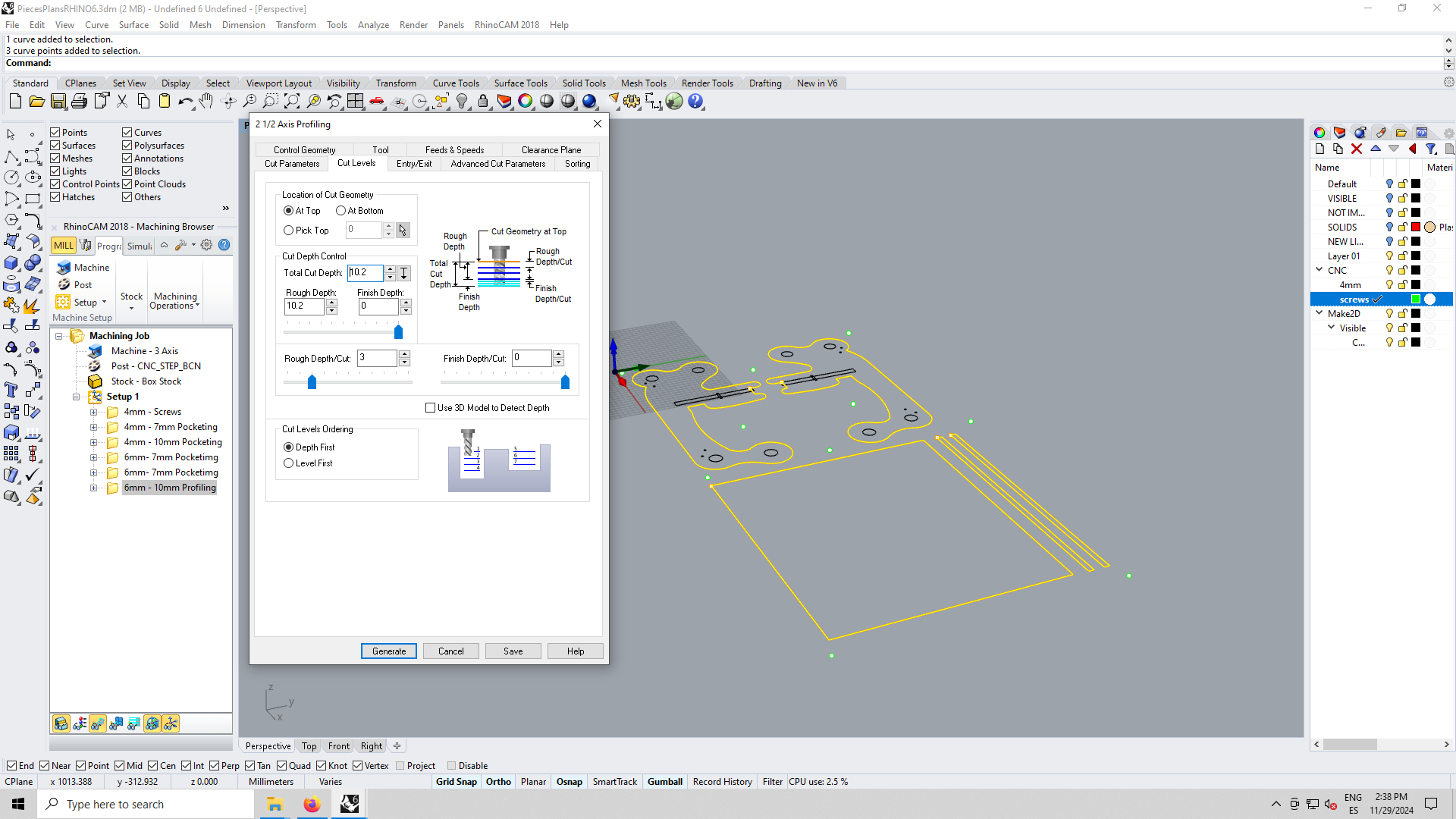Click the Rough Depth/Cut slider handle
This screenshot has width=1456, height=819.
click(x=312, y=382)
